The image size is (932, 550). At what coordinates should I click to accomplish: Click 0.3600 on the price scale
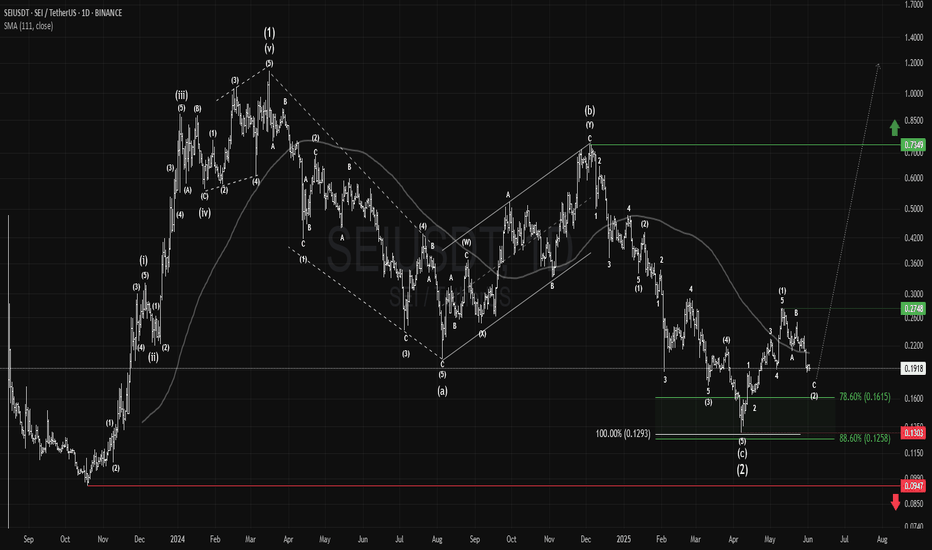point(914,263)
